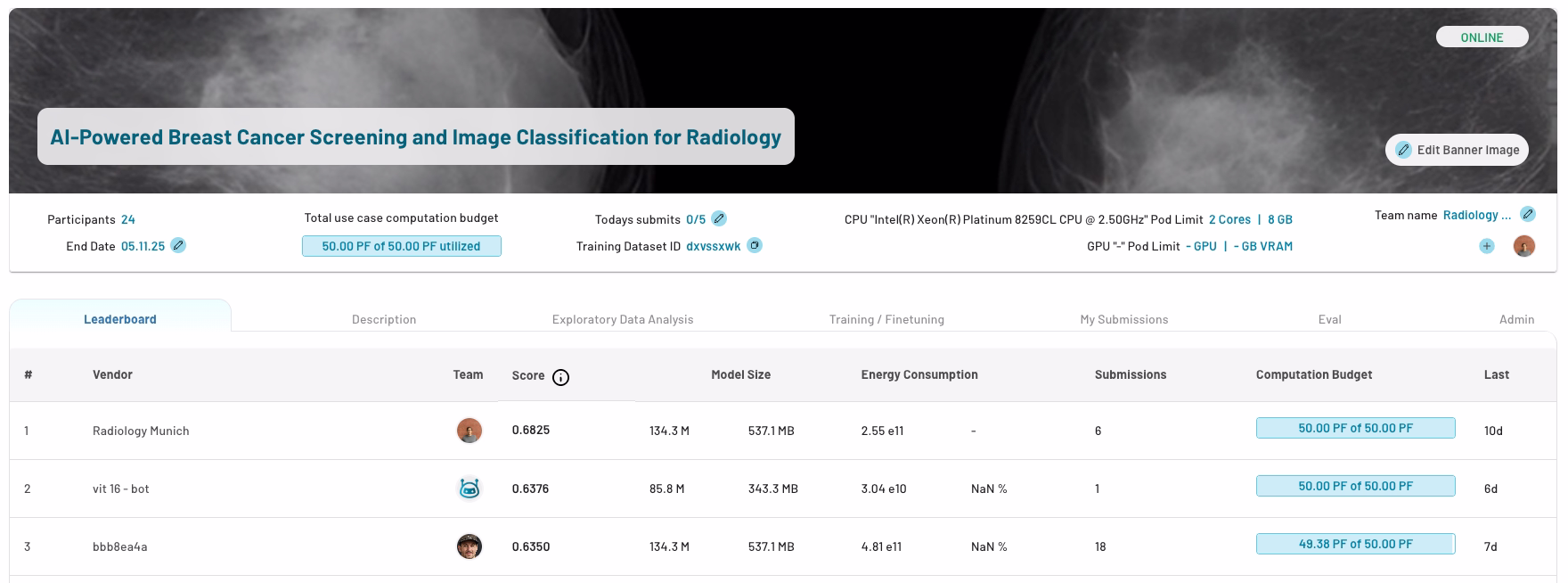Click the vit 16 - bot robot avatar

pyautogui.click(x=469, y=489)
